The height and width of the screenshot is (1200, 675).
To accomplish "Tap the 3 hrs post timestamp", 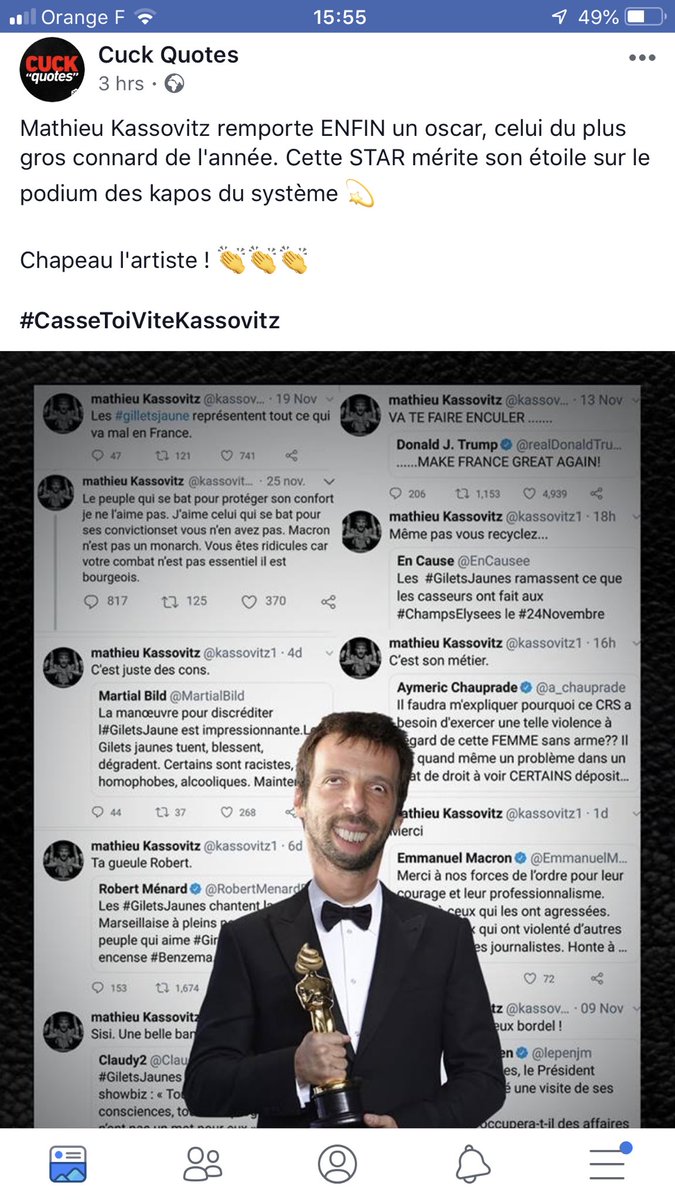I will (121, 84).
